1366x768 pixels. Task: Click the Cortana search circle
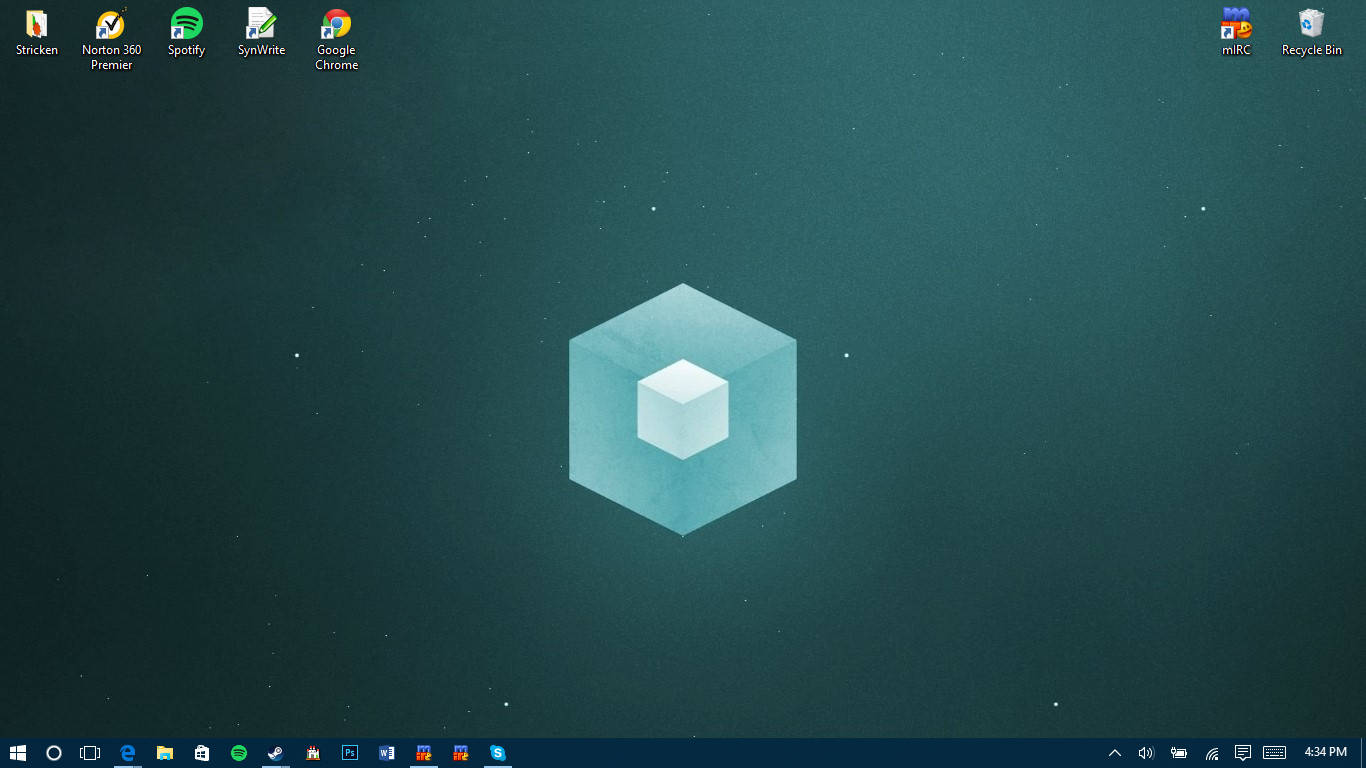click(54, 753)
